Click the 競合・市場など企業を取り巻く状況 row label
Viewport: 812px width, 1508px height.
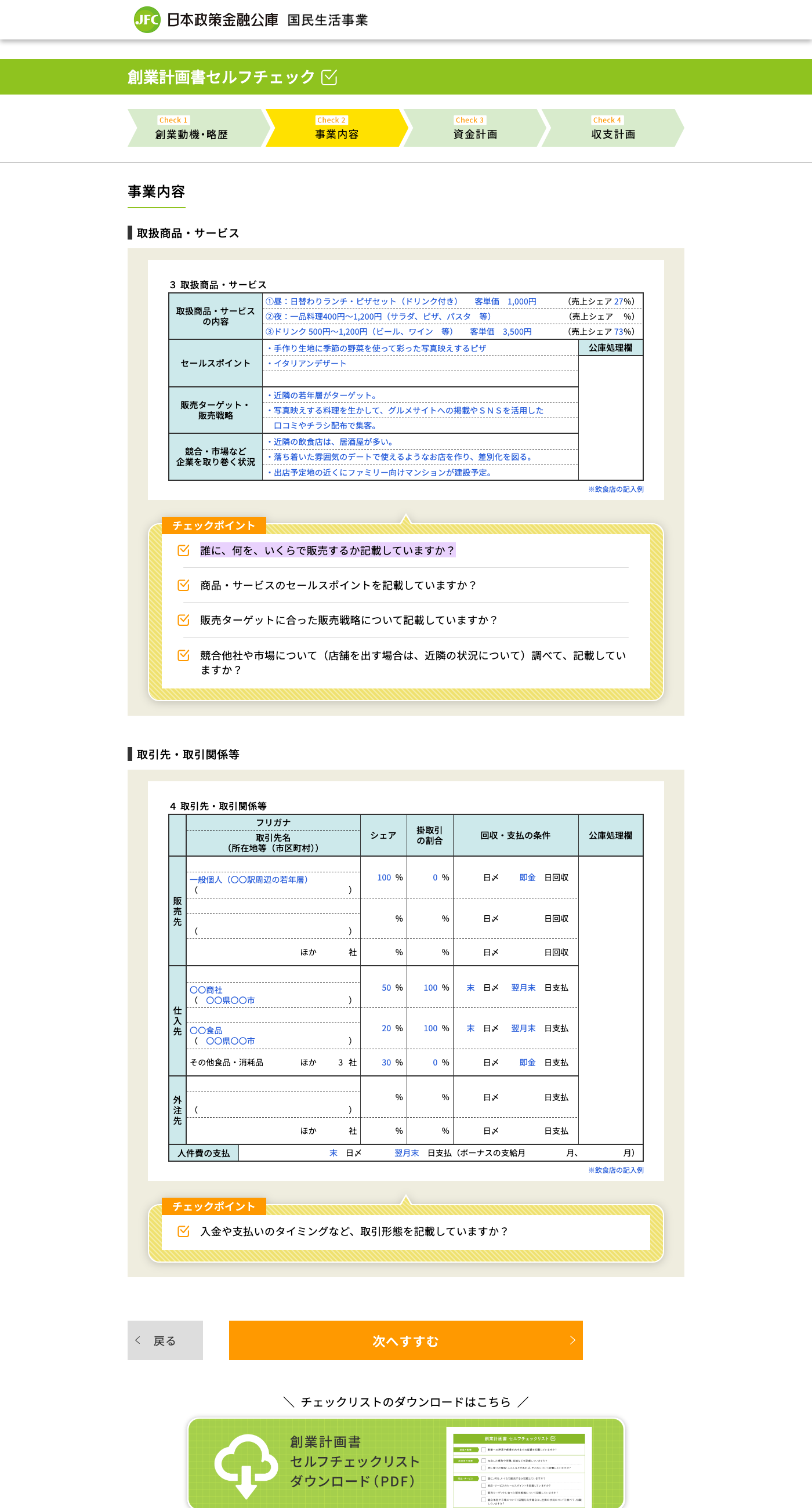[215, 456]
